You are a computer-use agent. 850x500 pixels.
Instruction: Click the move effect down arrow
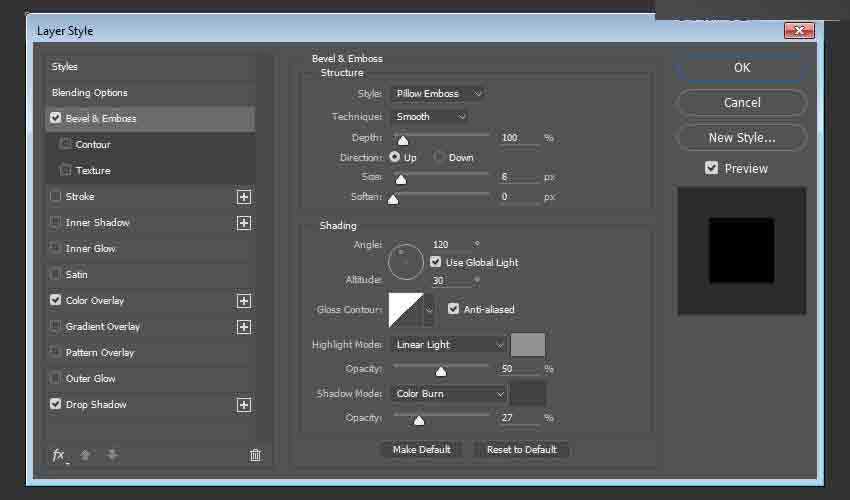tap(112, 455)
